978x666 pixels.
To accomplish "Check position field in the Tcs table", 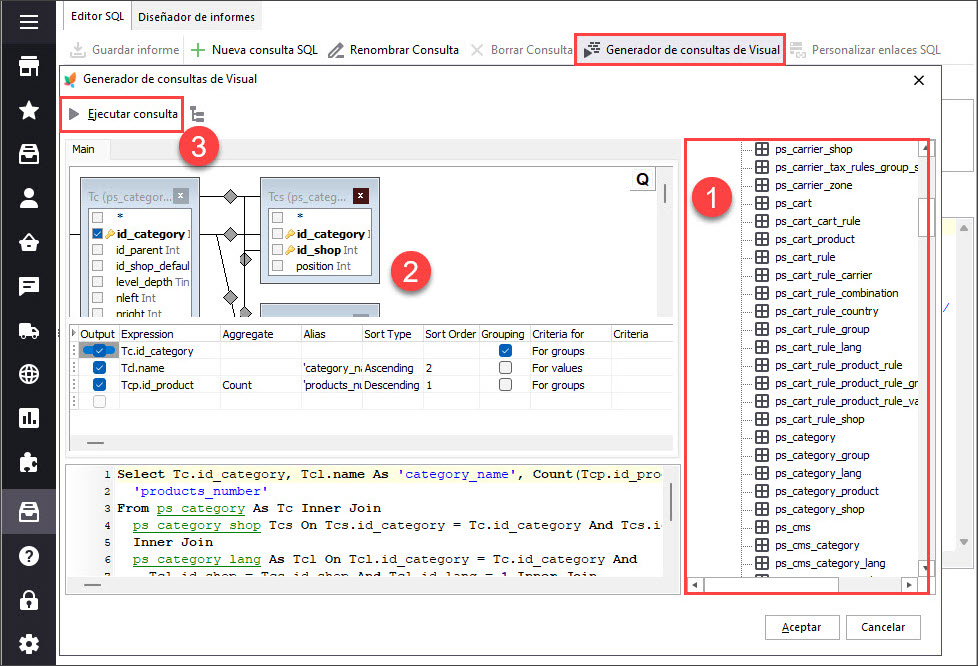I will click(278, 266).
